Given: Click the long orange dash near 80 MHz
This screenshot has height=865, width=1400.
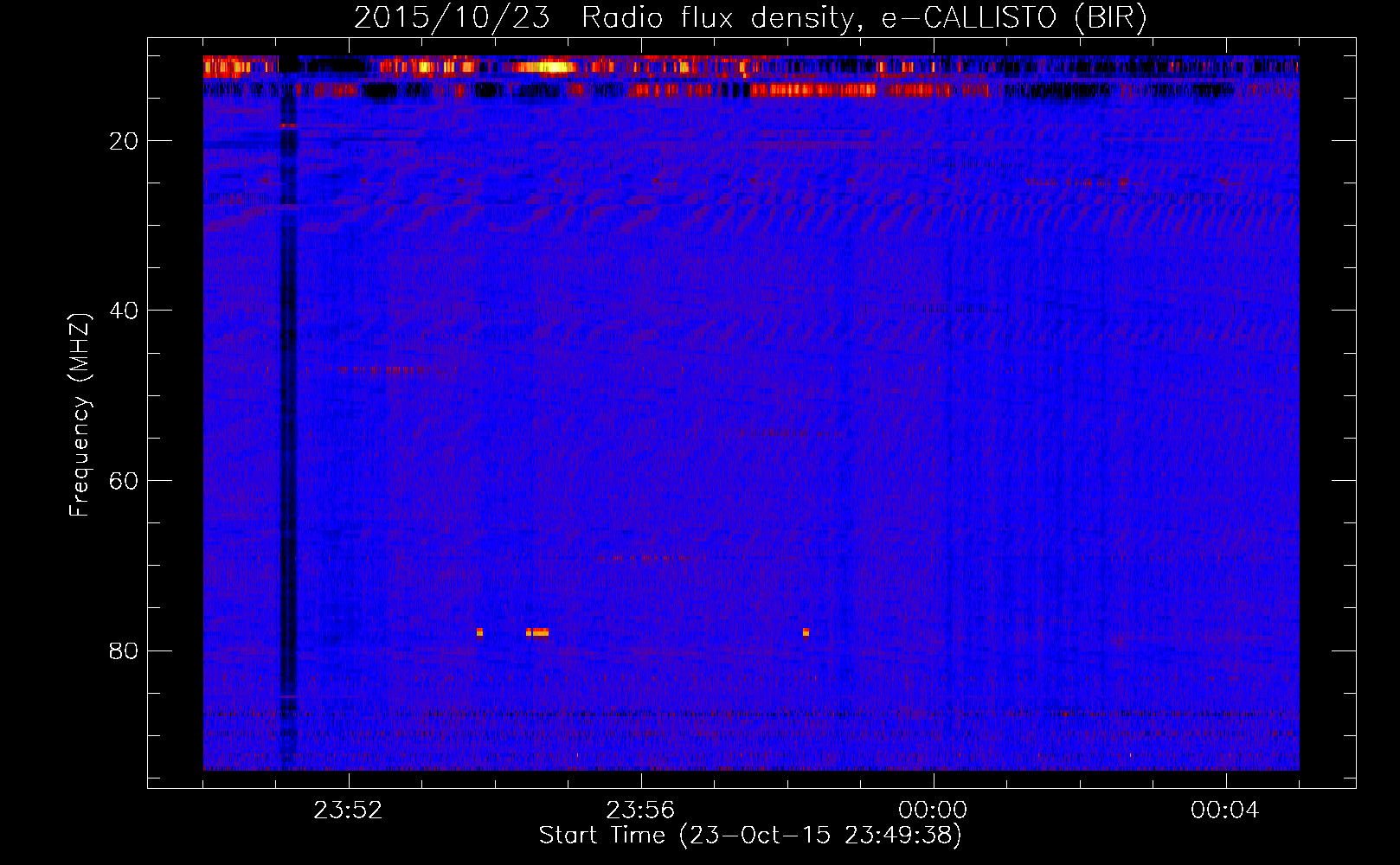Looking at the screenshot, I should pyautogui.click(x=537, y=632).
